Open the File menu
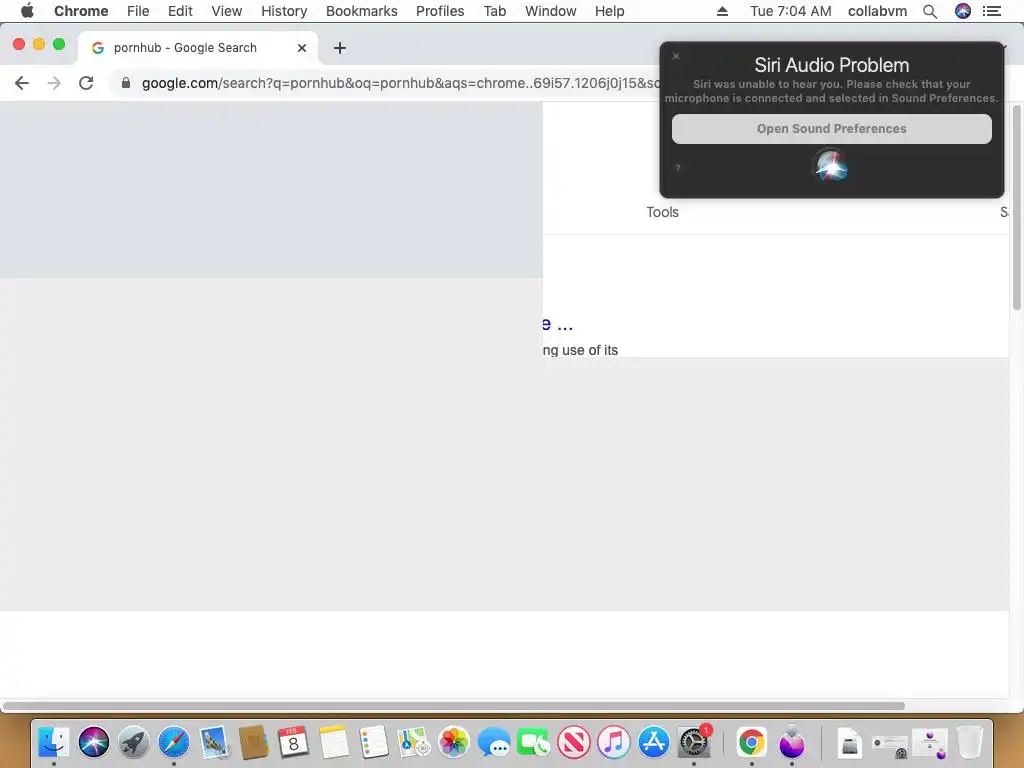The height and width of the screenshot is (768, 1024). 138,11
